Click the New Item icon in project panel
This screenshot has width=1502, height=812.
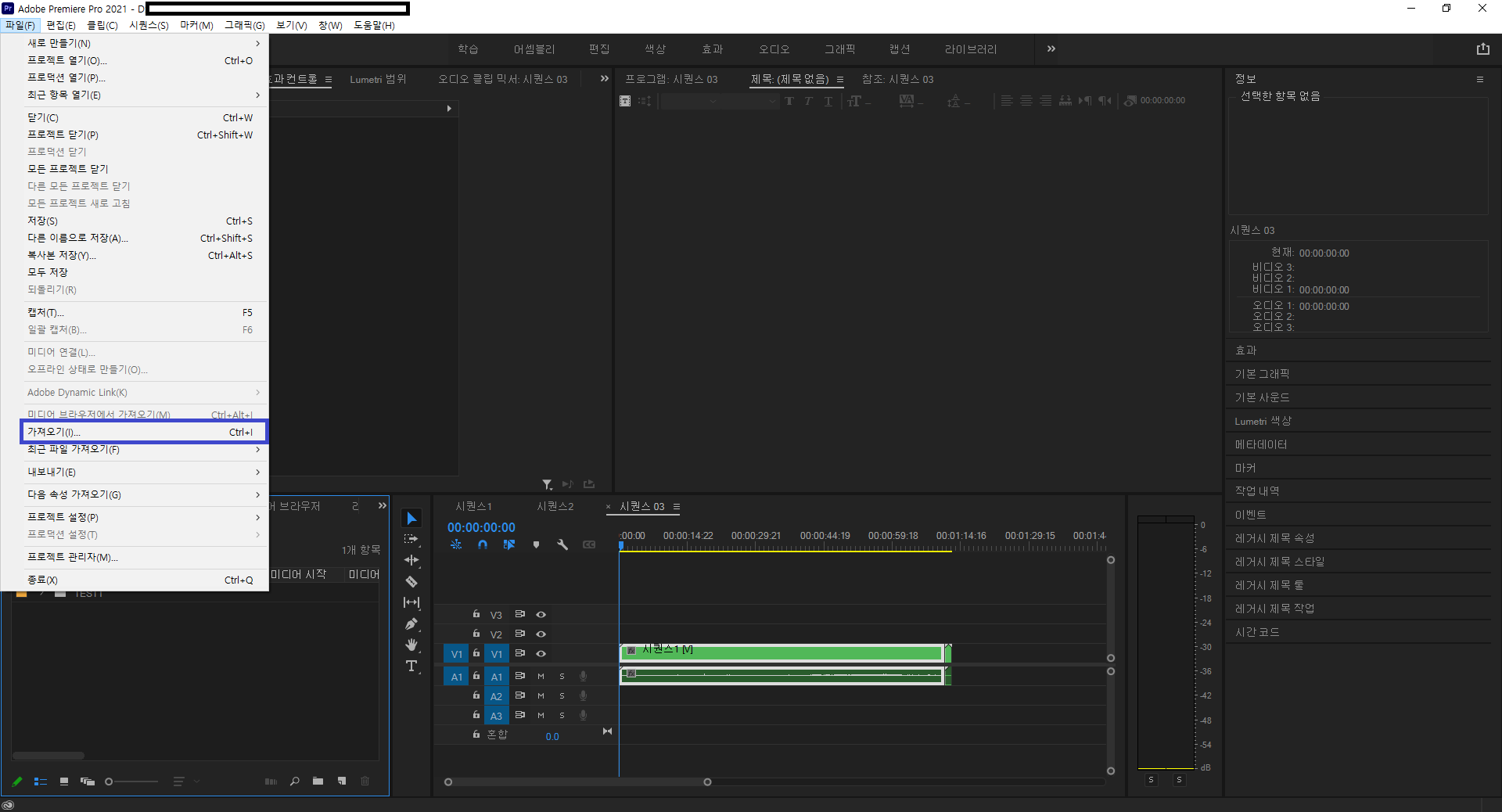pos(342,781)
